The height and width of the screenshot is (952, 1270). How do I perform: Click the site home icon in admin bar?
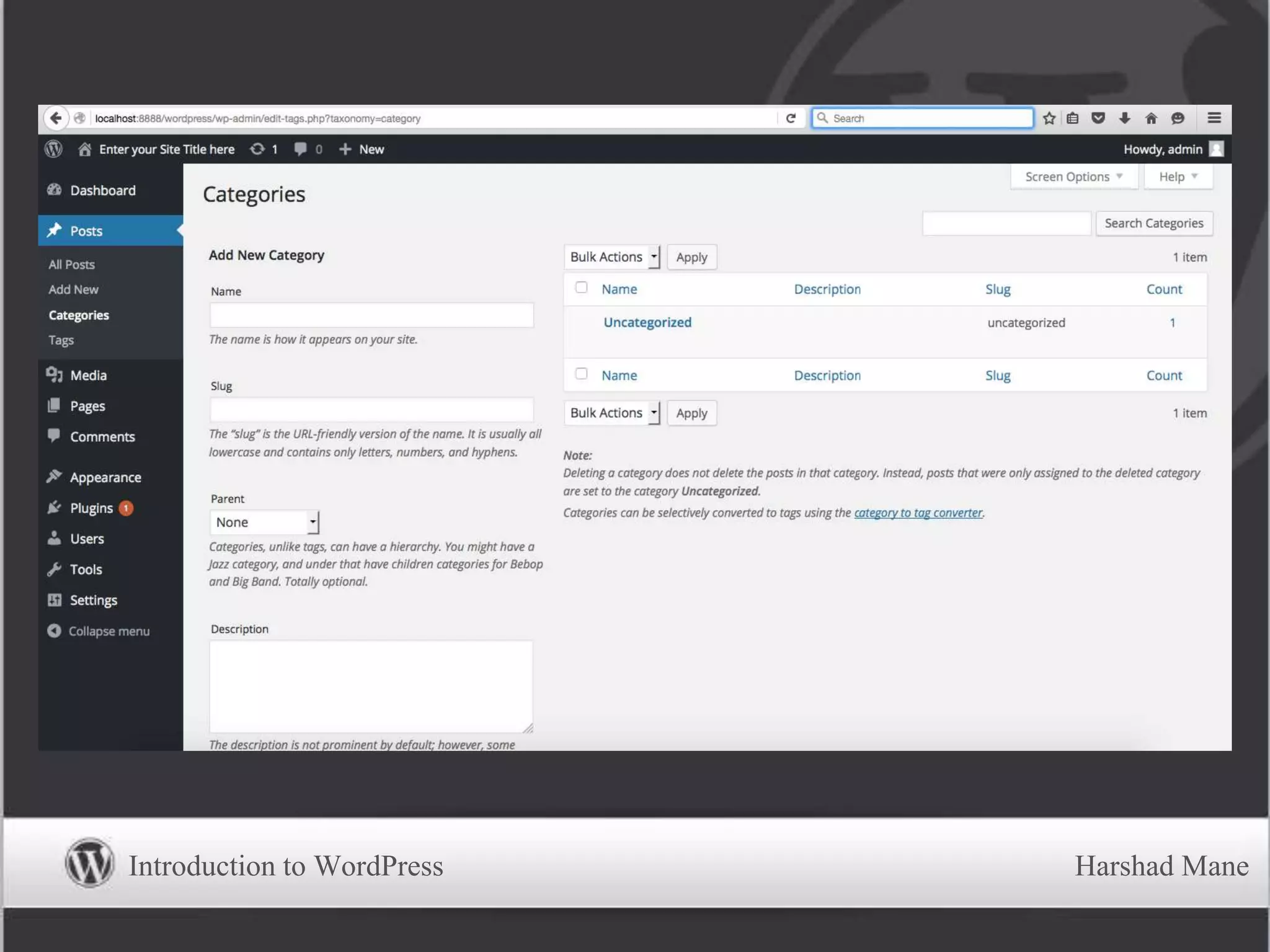85,149
